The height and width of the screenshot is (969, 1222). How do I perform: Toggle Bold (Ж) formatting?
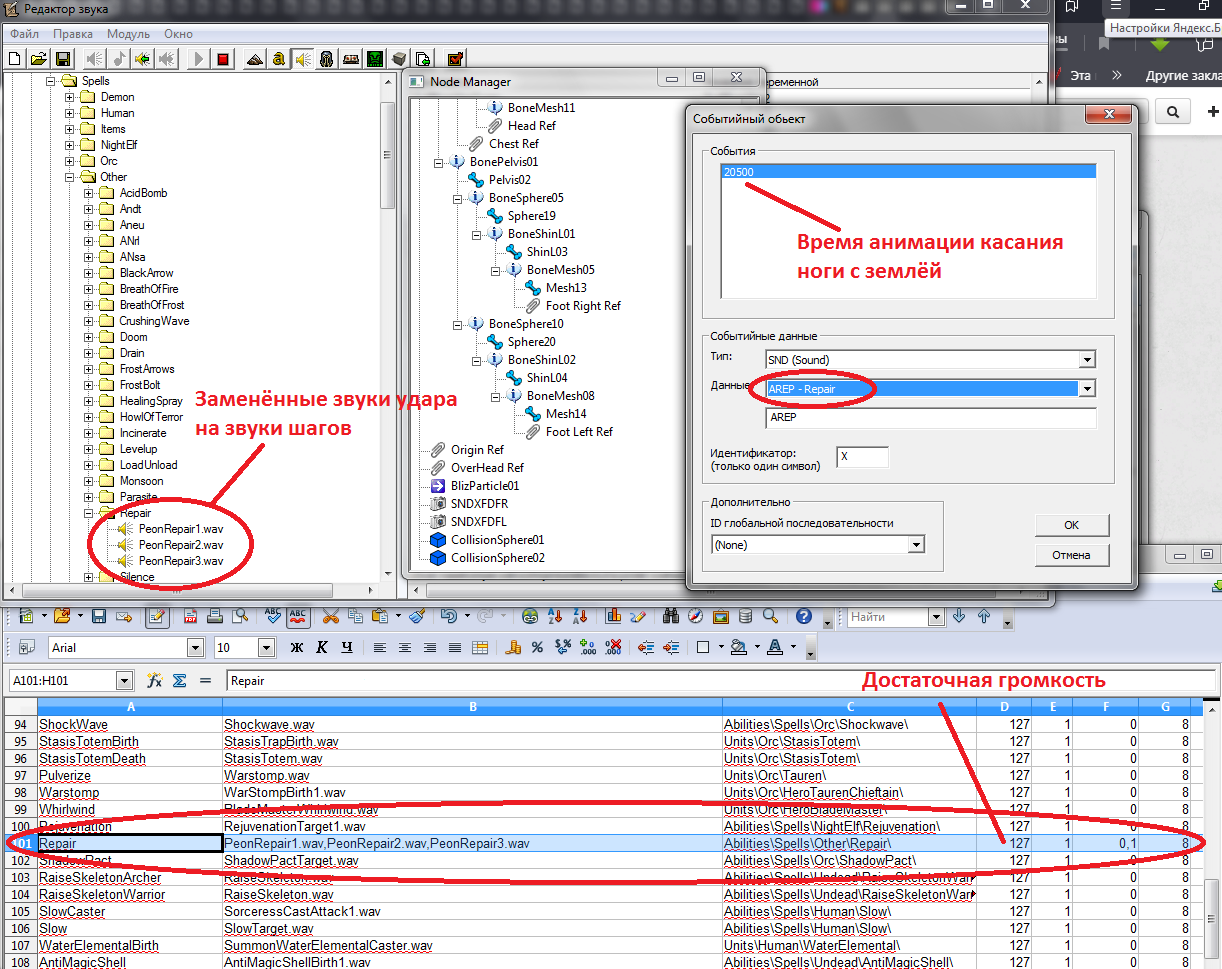296,648
